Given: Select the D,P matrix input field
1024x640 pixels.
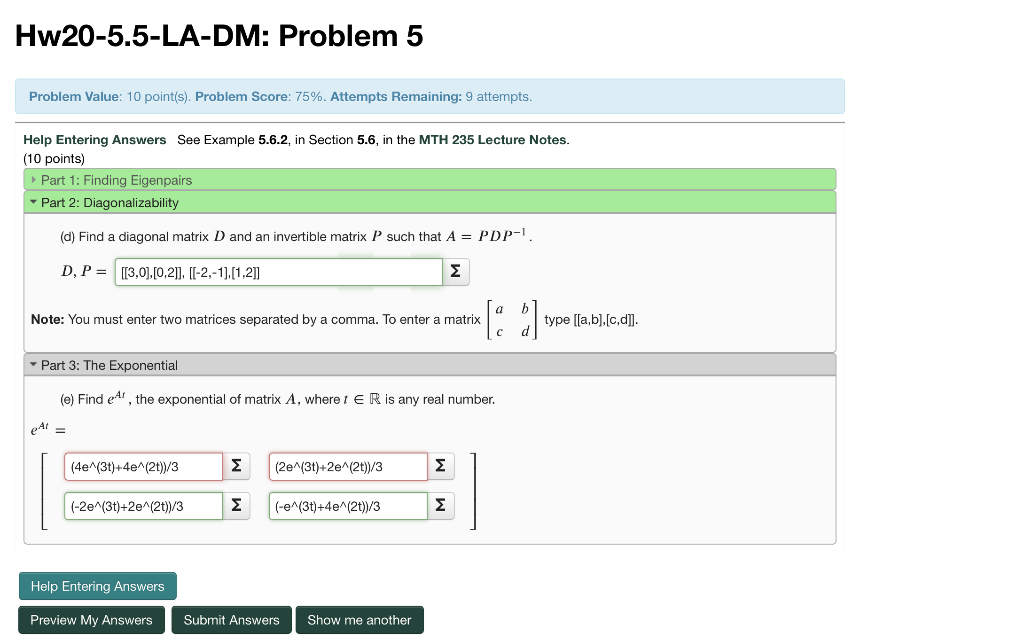Looking at the screenshot, I should coord(278,271).
